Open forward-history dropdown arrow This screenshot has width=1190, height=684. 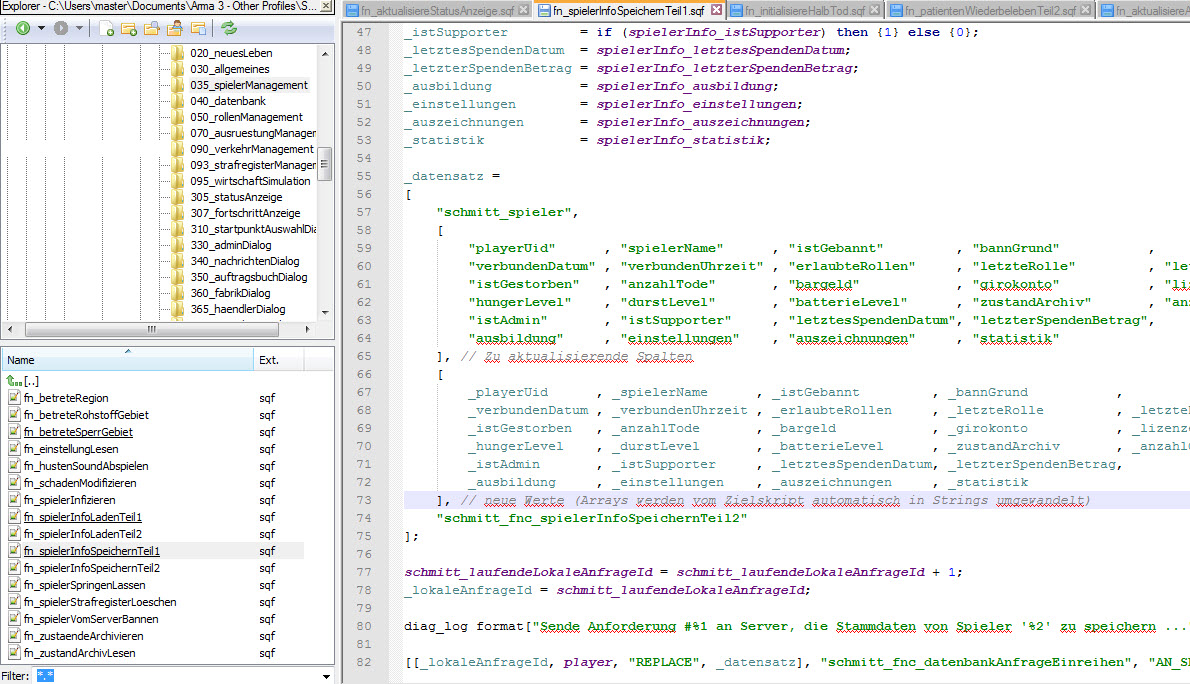pos(79,28)
